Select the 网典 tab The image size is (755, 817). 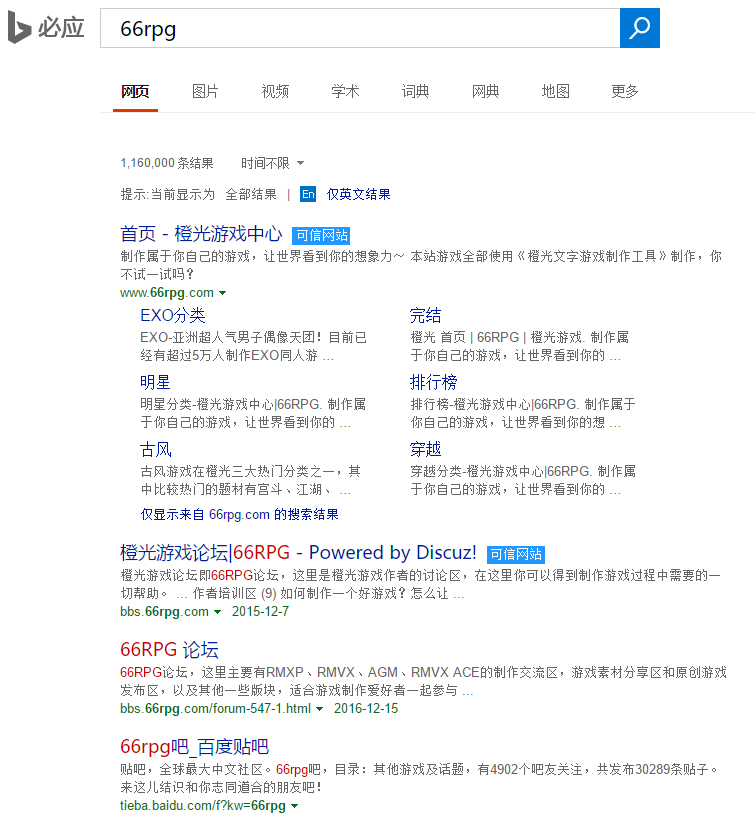pyautogui.click(x=485, y=92)
